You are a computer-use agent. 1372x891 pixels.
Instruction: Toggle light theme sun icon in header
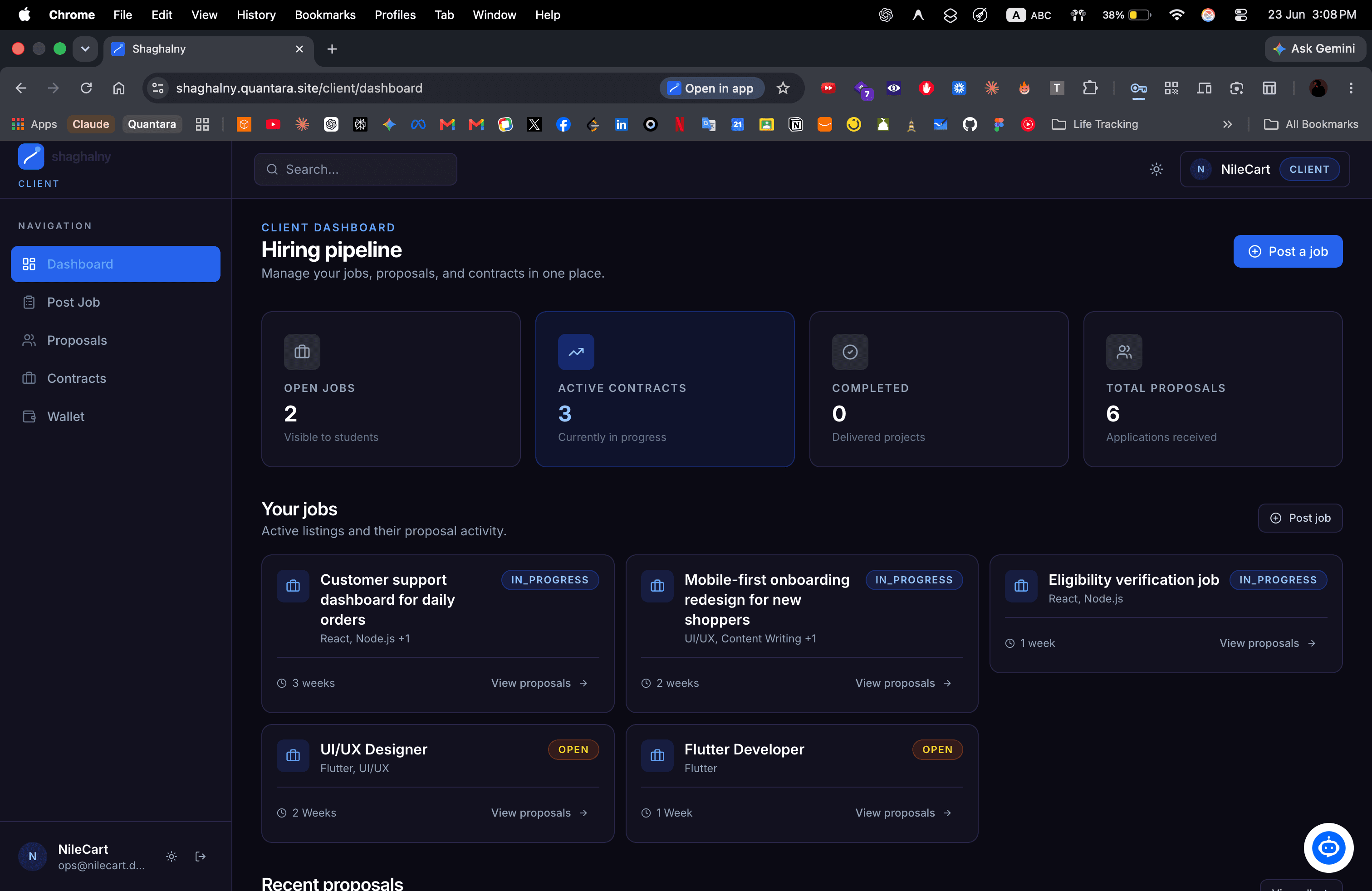pyautogui.click(x=1156, y=169)
